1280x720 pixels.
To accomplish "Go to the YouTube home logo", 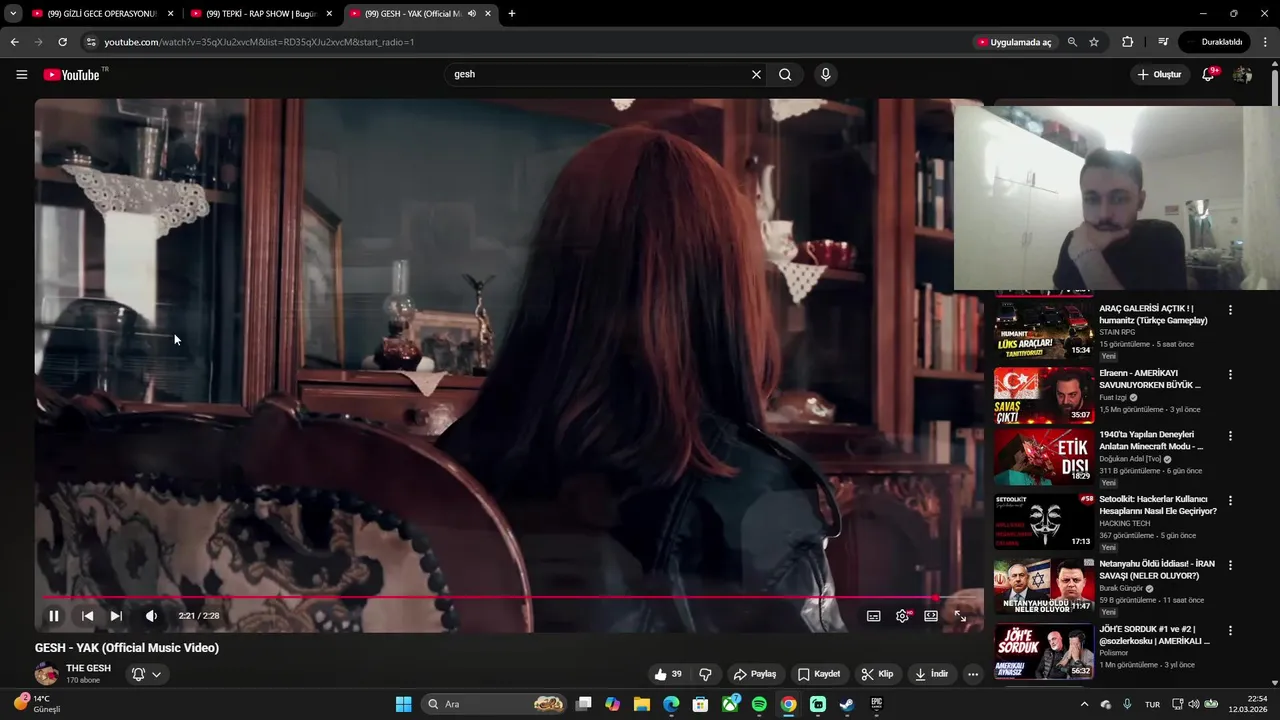I will coord(72,75).
